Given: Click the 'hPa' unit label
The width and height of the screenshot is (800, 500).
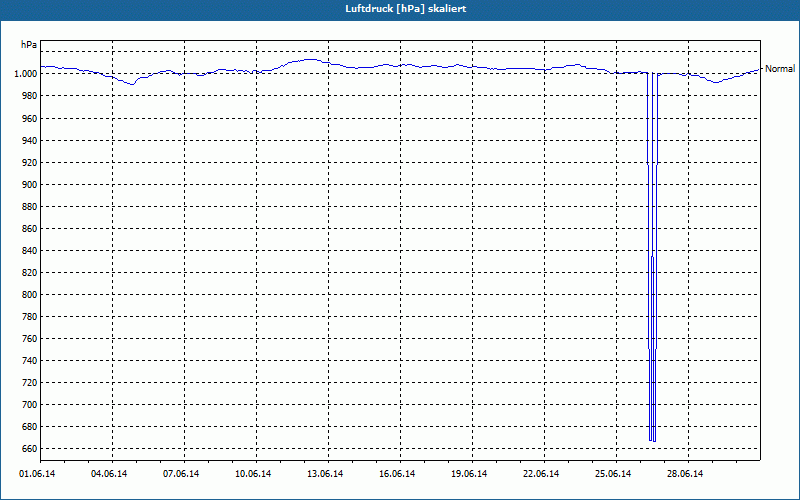Looking at the screenshot, I should (29, 45).
